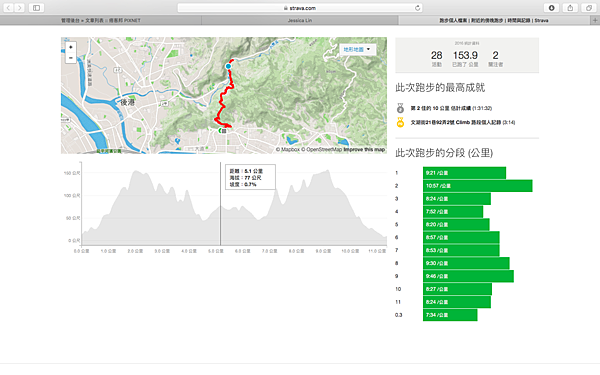Select split 10 bar 8:27 per km
Image resolution: width=600 pixels, height=375 pixels.
(457, 289)
